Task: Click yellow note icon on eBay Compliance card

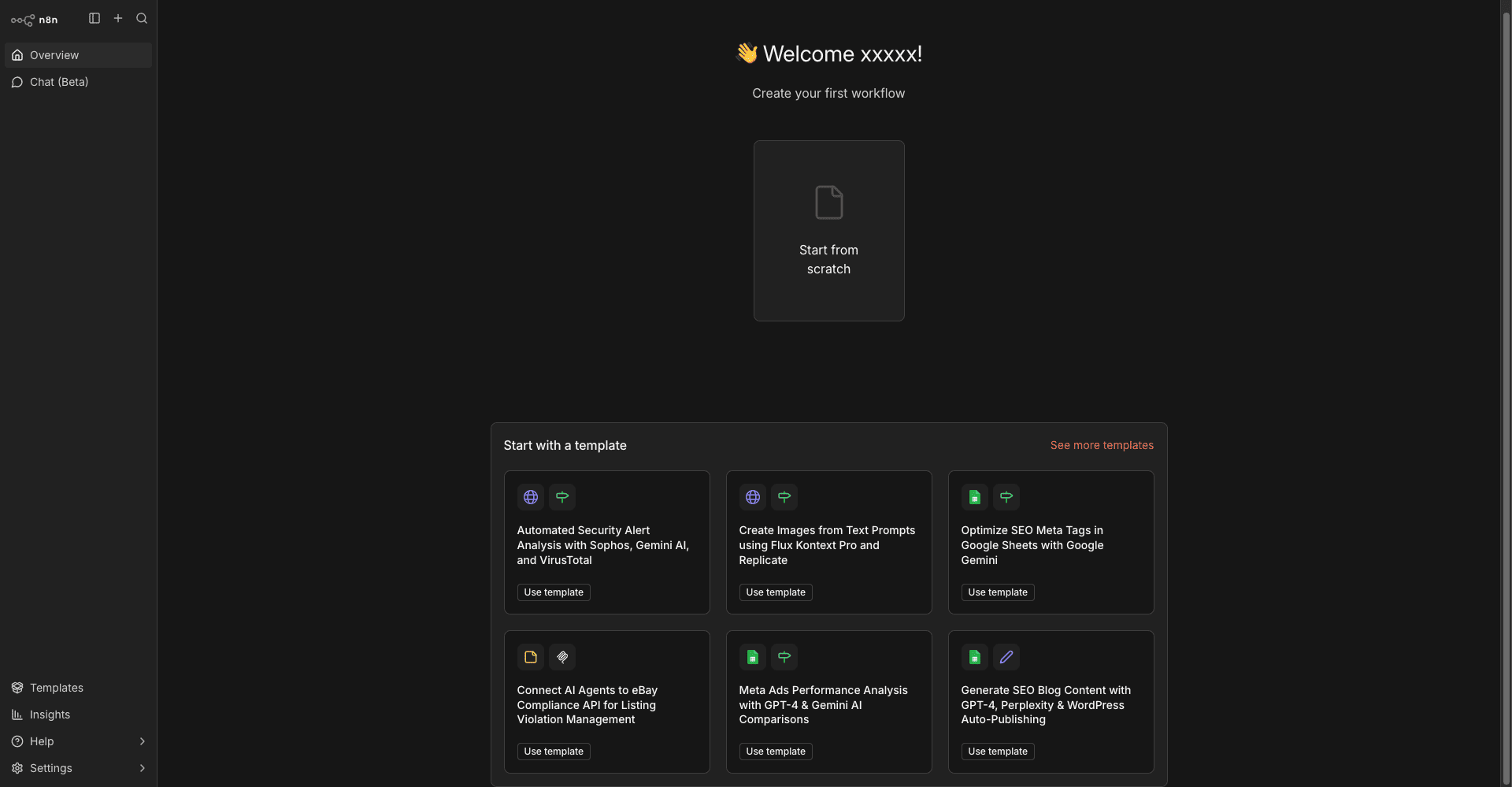Action: (531, 657)
